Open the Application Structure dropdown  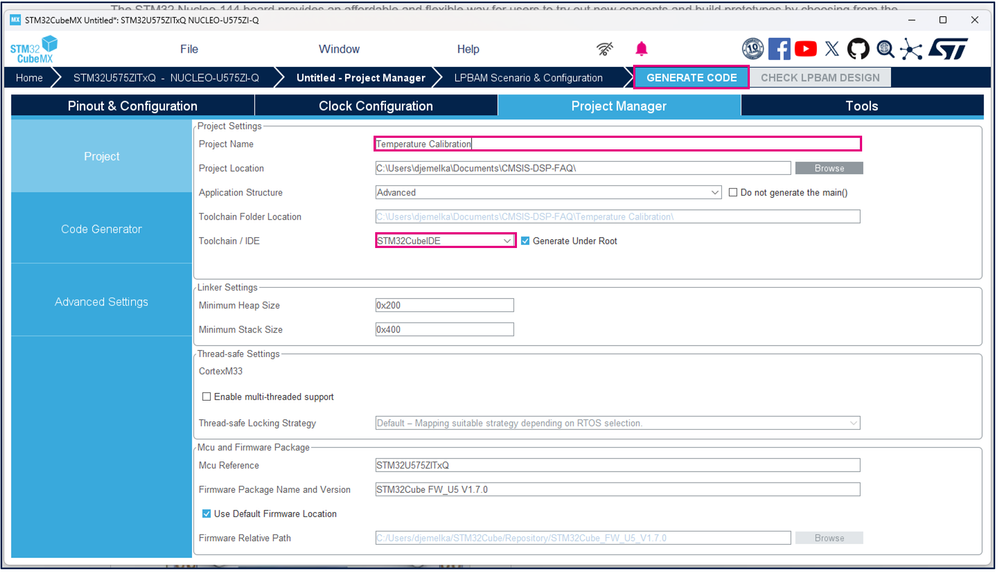click(x=548, y=192)
